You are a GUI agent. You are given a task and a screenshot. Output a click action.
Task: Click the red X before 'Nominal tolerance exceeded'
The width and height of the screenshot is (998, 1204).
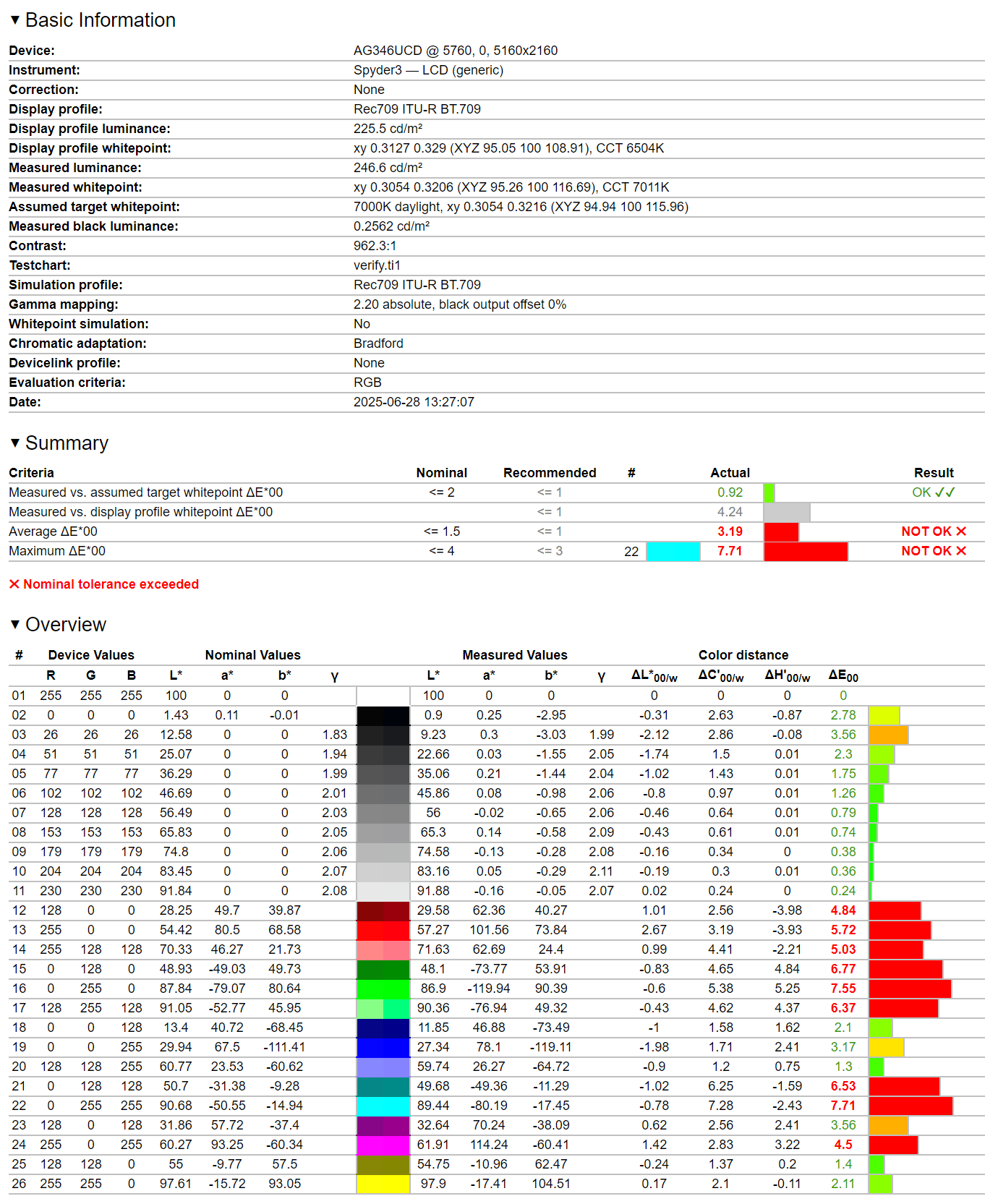coord(14,584)
